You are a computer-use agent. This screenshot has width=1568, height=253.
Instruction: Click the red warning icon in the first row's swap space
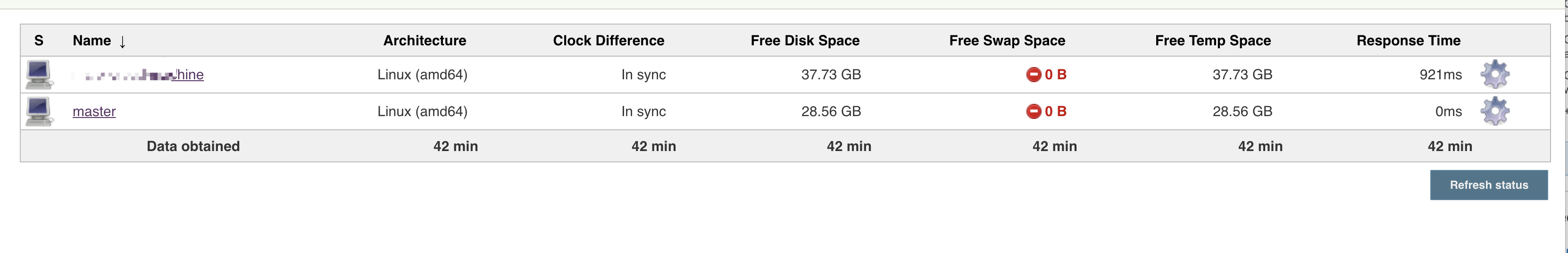tap(1033, 75)
